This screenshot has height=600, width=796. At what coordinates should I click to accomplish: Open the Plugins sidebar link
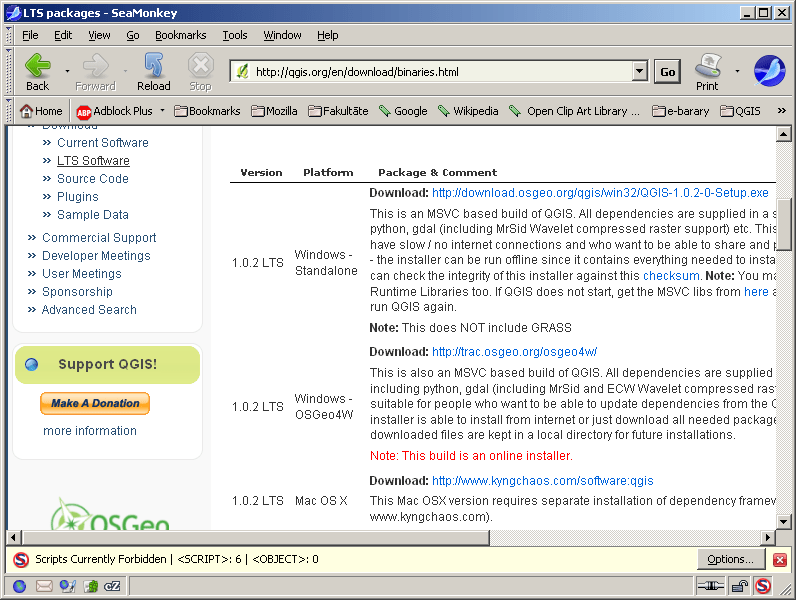(x=78, y=197)
